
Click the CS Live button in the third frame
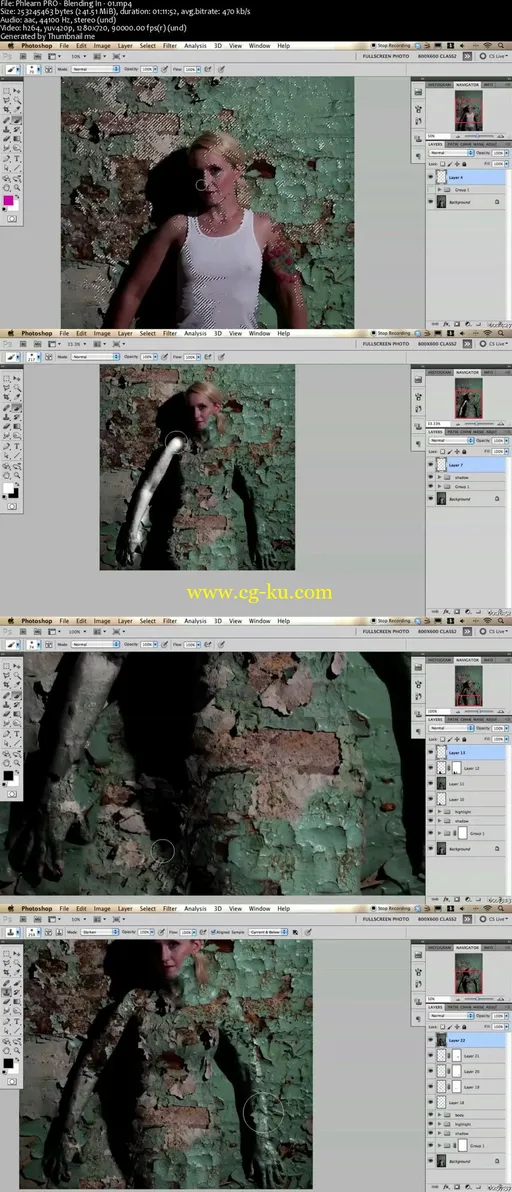click(494, 632)
